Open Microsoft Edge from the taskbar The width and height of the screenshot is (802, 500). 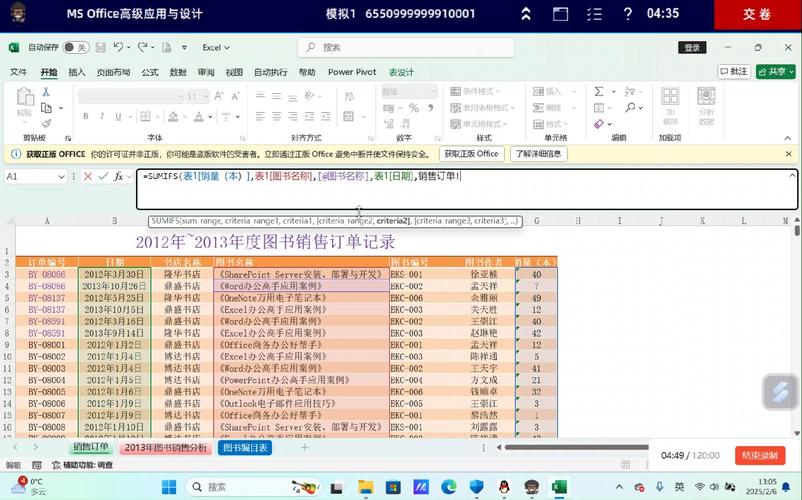pos(449,487)
